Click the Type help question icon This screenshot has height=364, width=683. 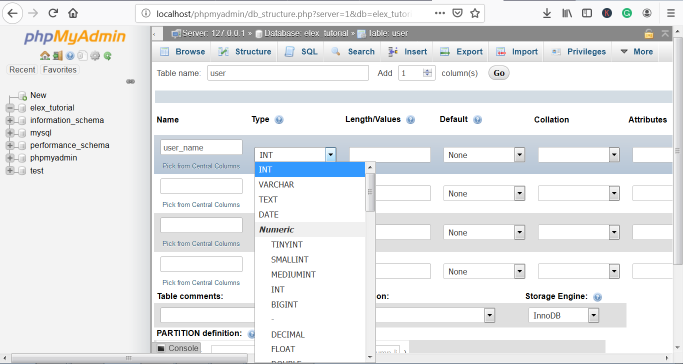279,120
